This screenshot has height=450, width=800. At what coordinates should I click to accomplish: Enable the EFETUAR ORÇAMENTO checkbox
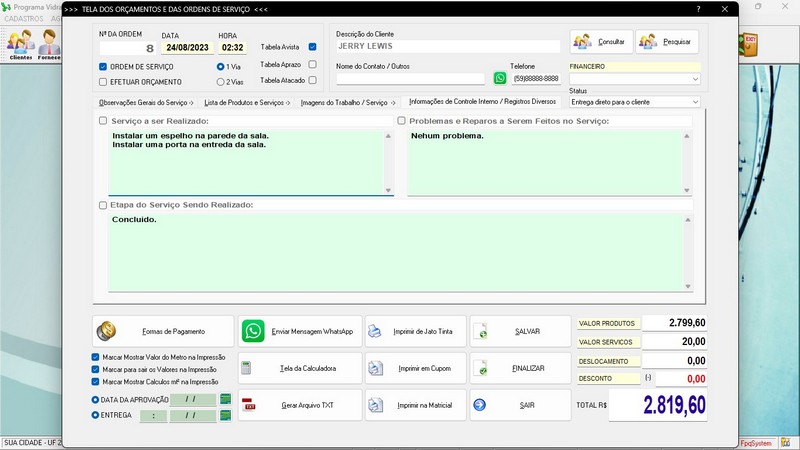point(103,82)
